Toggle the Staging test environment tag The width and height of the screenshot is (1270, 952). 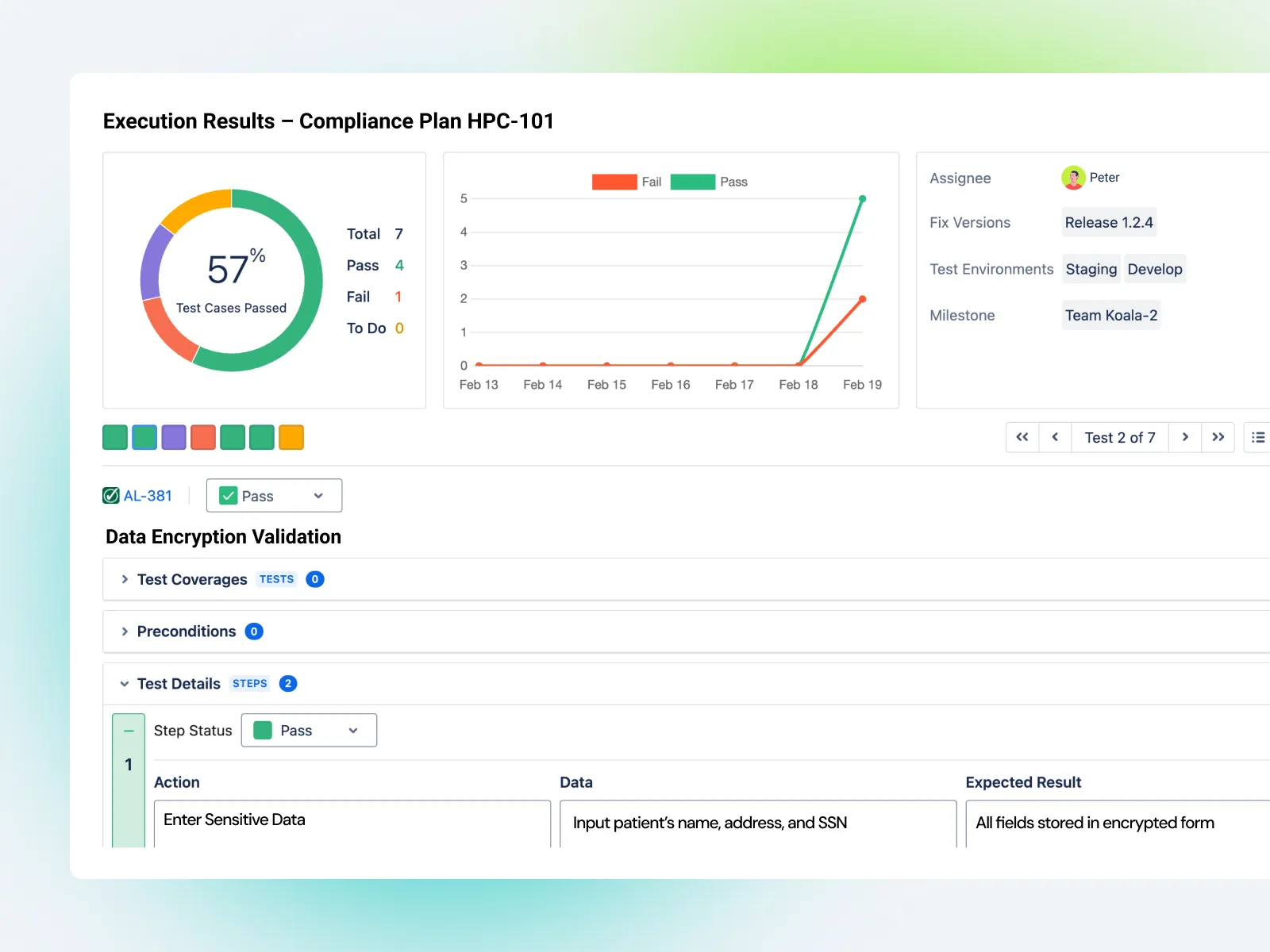pyautogui.click(x=1091, y=269)
